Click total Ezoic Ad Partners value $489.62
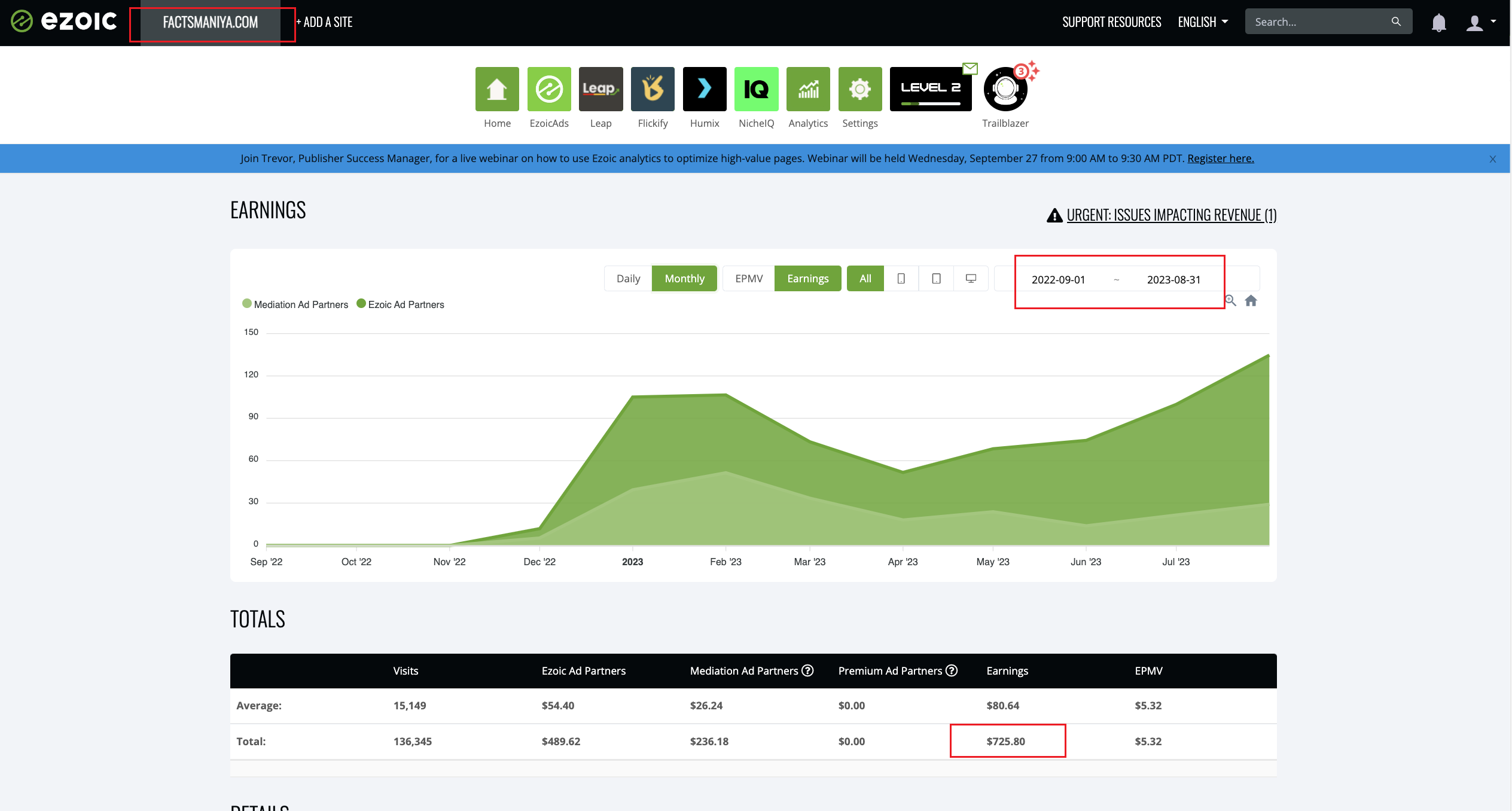This screenshot has height=811, width=1512. (x=560, y=742)
